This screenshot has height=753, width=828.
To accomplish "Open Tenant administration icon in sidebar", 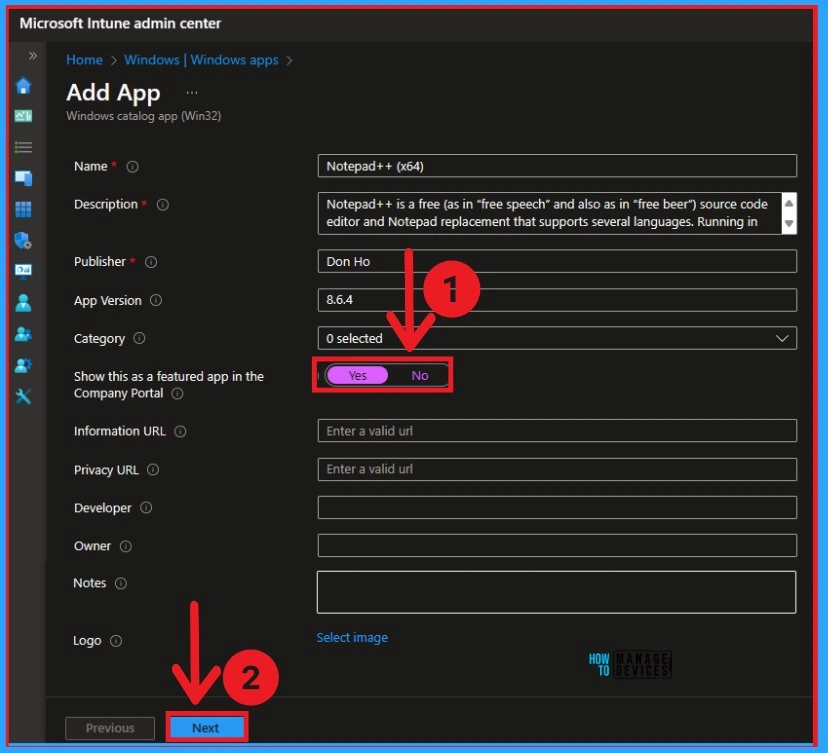I will [x=23, y=365].
